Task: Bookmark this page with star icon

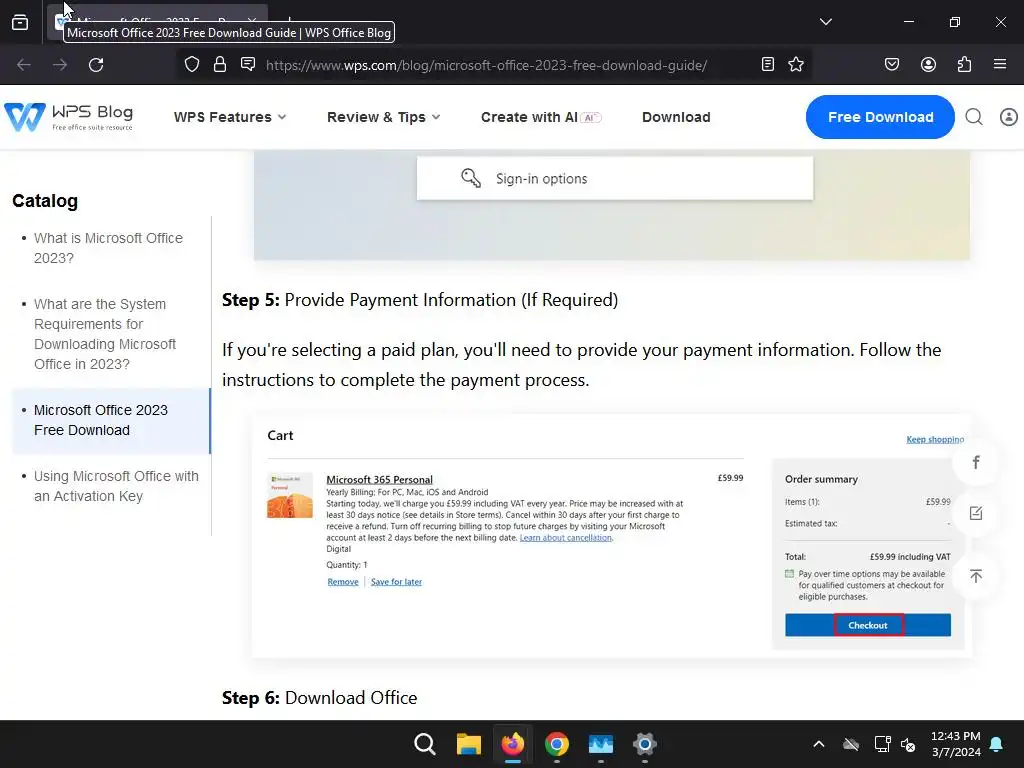Action: pos(796,64)
